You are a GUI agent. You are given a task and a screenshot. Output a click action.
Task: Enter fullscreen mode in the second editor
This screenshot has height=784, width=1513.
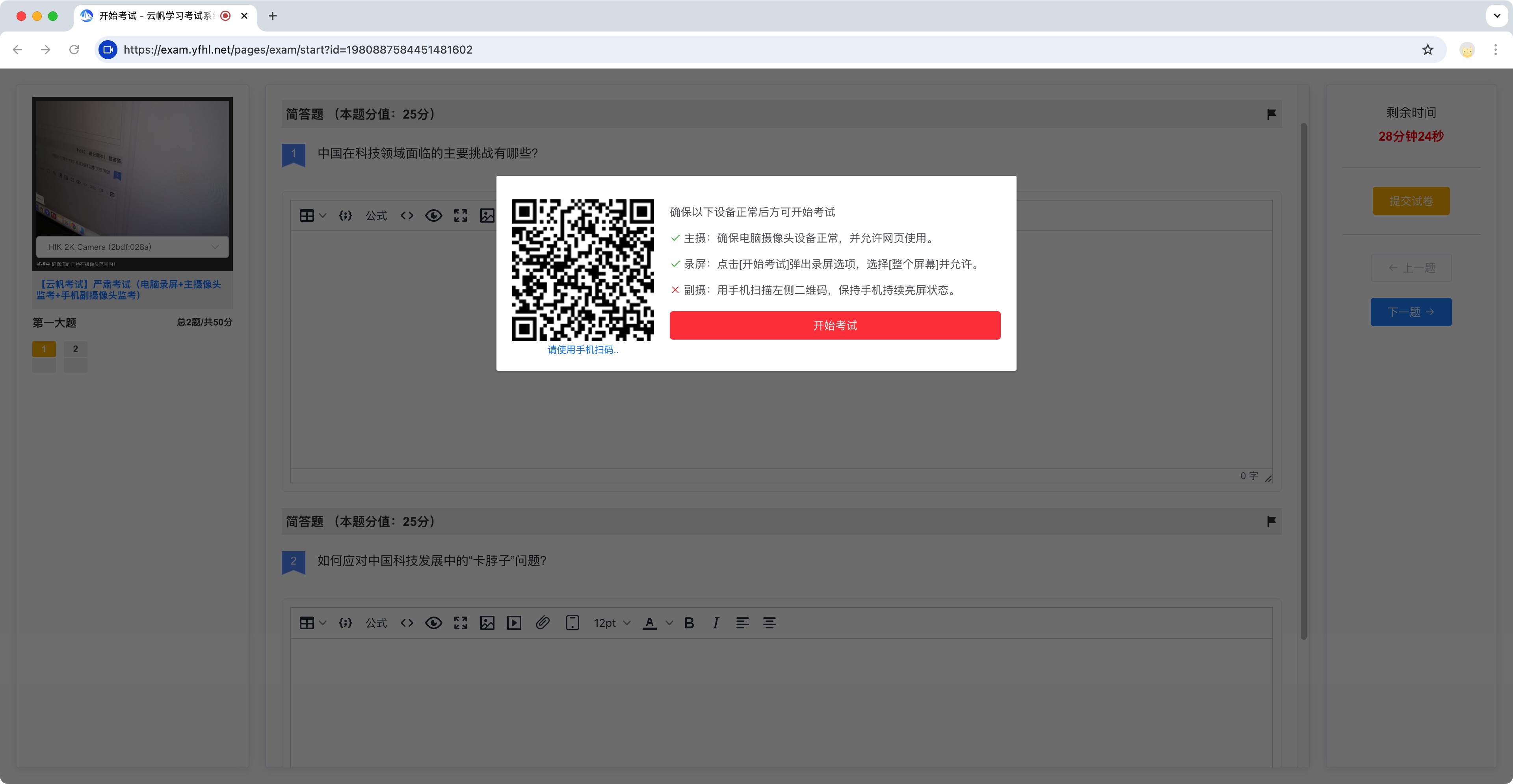(461, 623)
